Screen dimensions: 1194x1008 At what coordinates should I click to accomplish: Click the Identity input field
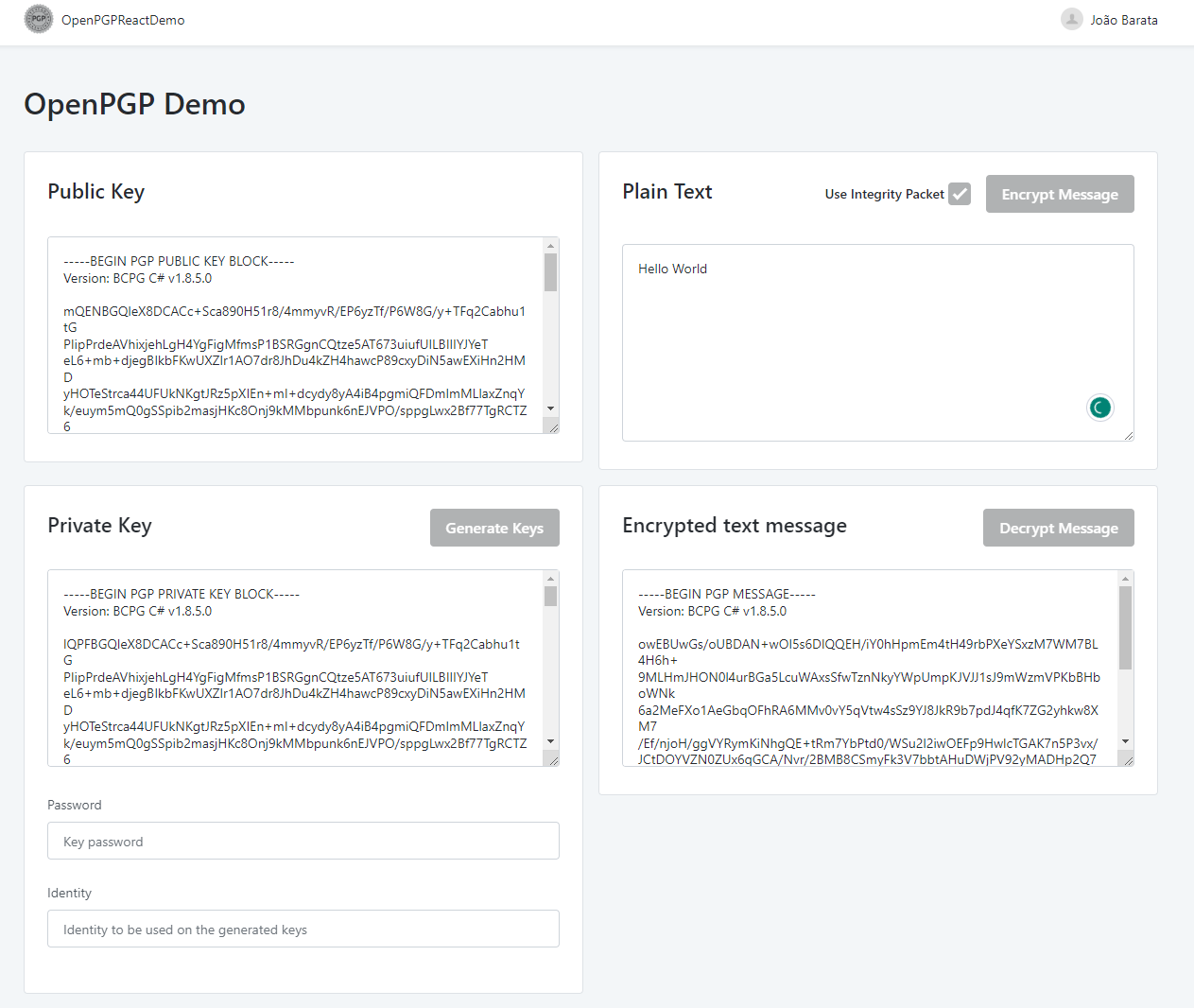coord(303,928)
